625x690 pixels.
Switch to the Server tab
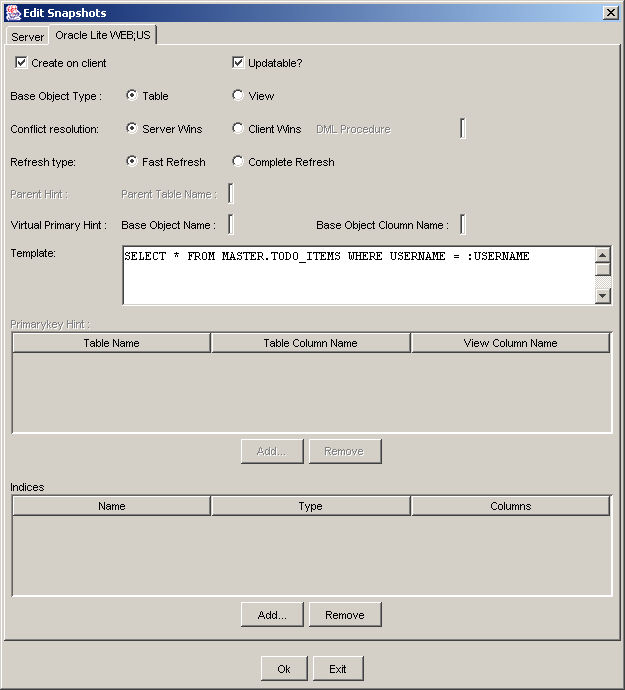[x=27, y=37]
